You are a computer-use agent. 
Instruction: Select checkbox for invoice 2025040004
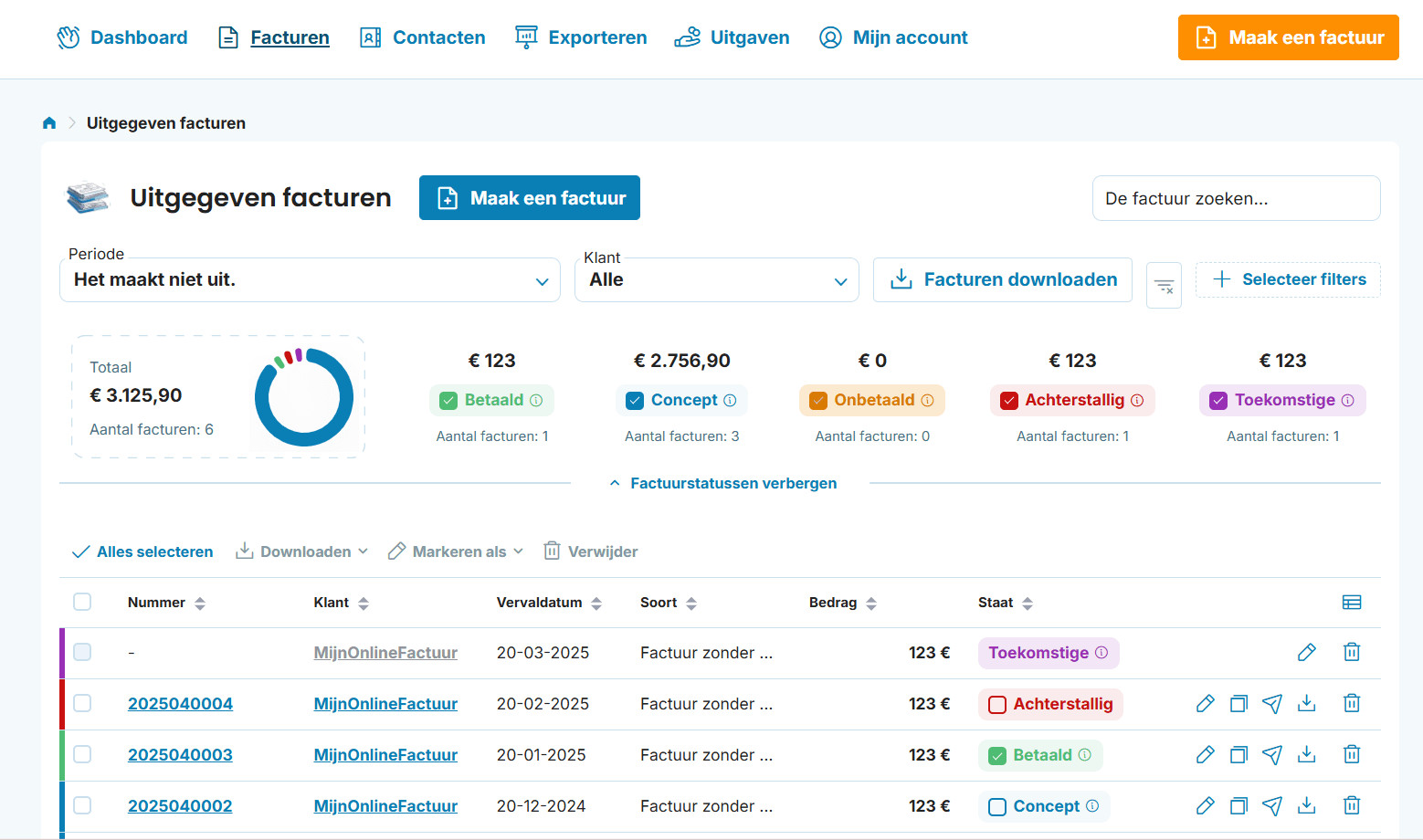pos(82,703)
